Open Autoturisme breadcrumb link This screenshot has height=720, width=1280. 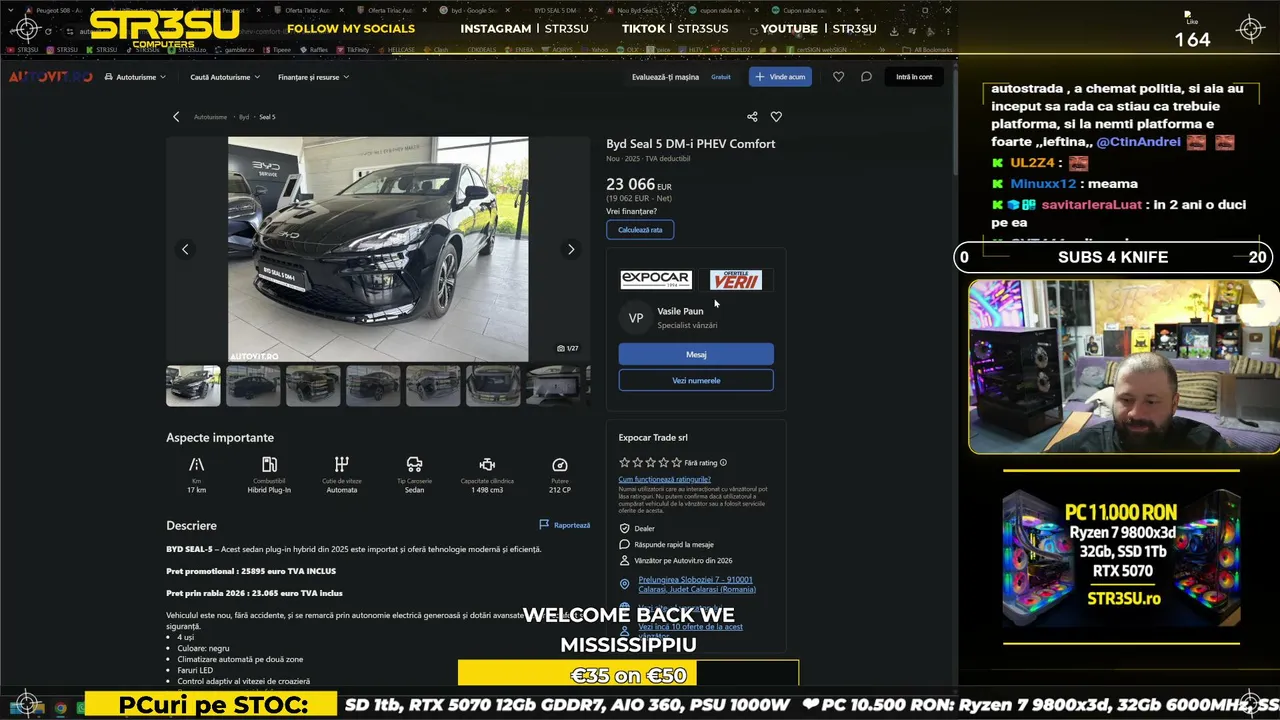(210, 117)
